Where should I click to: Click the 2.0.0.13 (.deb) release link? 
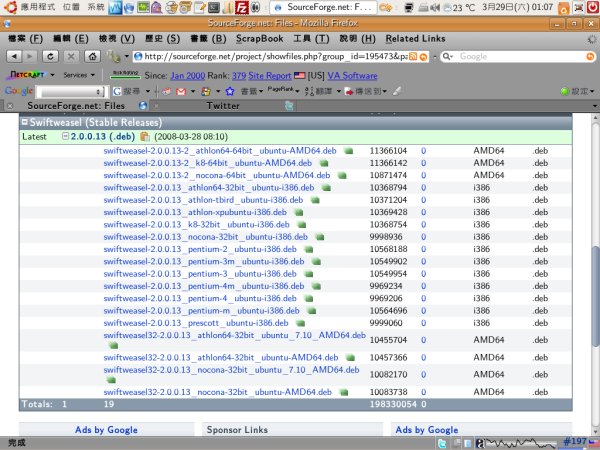click(103, 137)
